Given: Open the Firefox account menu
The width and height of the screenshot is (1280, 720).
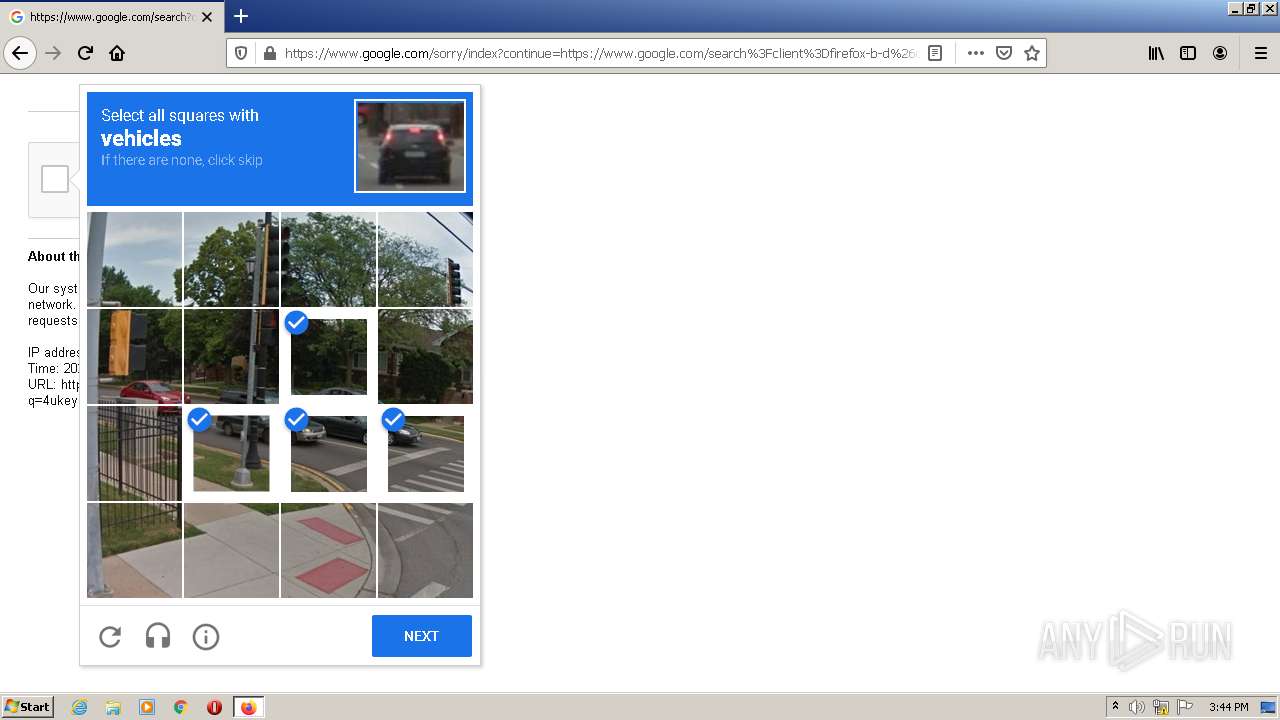Looking at the screenshot, I should click(x=1220, y=53).
